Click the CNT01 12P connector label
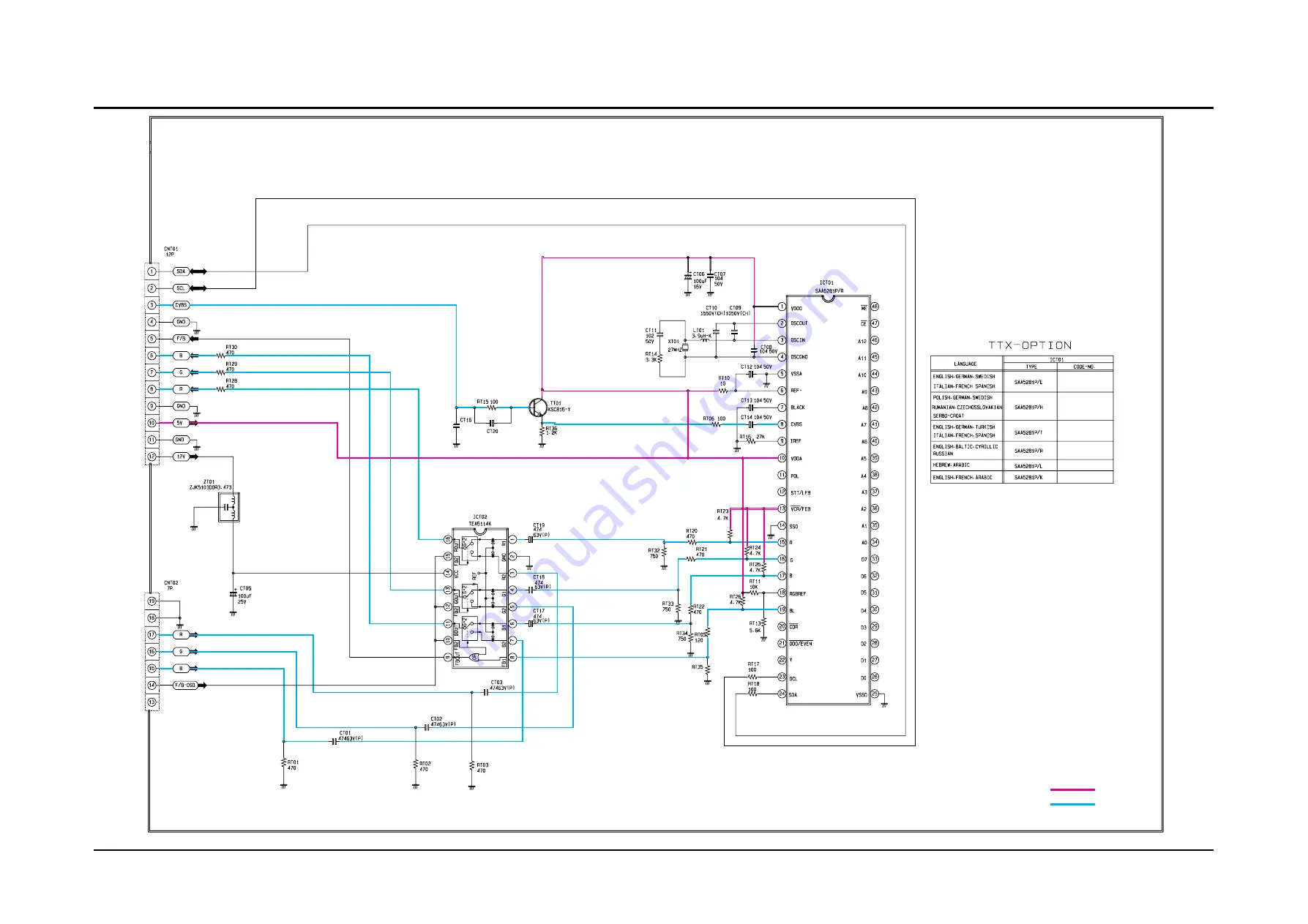This screenshot has width=1308, height=924. pyautogui.click(x=171, y=252)
